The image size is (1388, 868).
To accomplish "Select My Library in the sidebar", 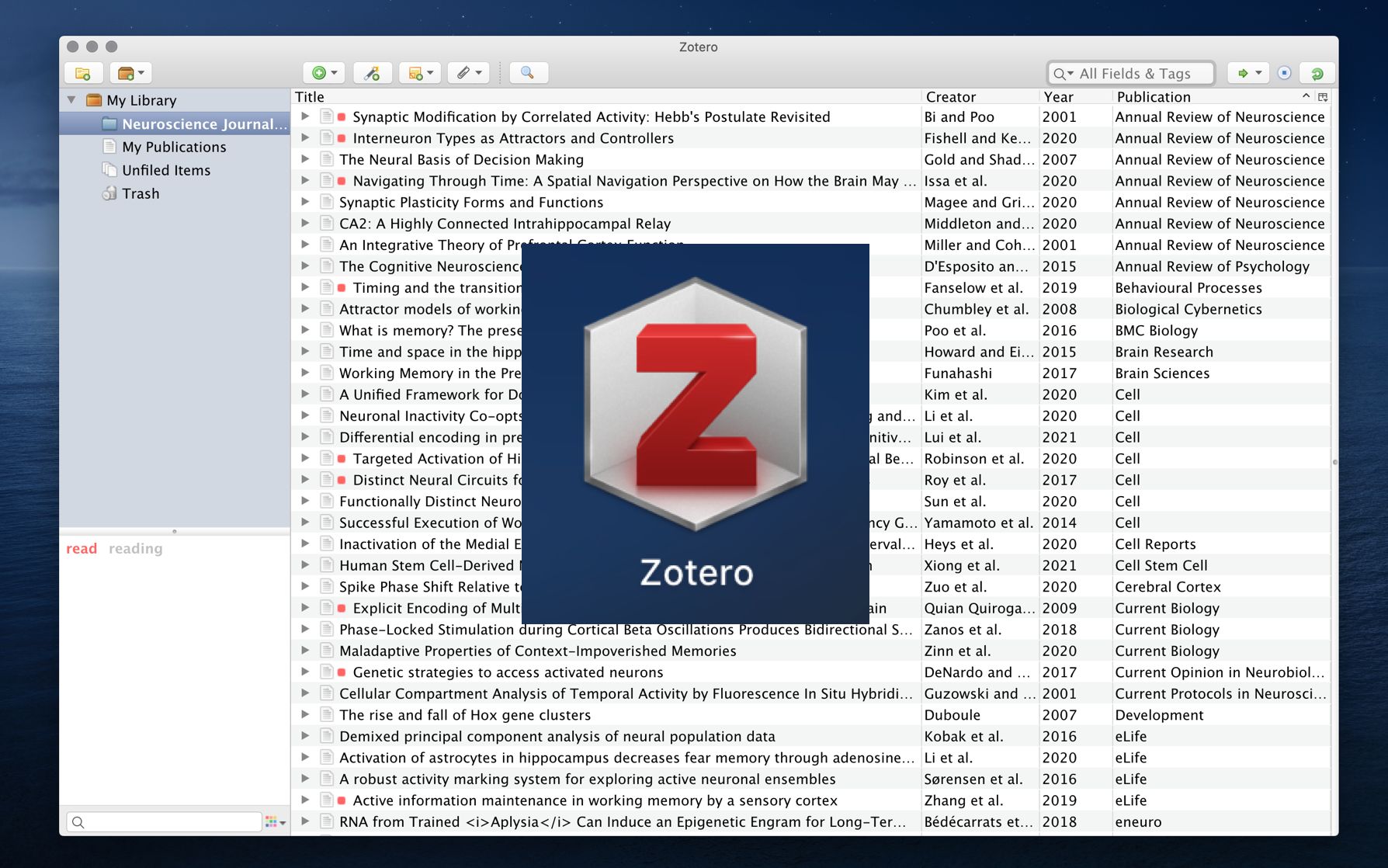I will 141,100.
